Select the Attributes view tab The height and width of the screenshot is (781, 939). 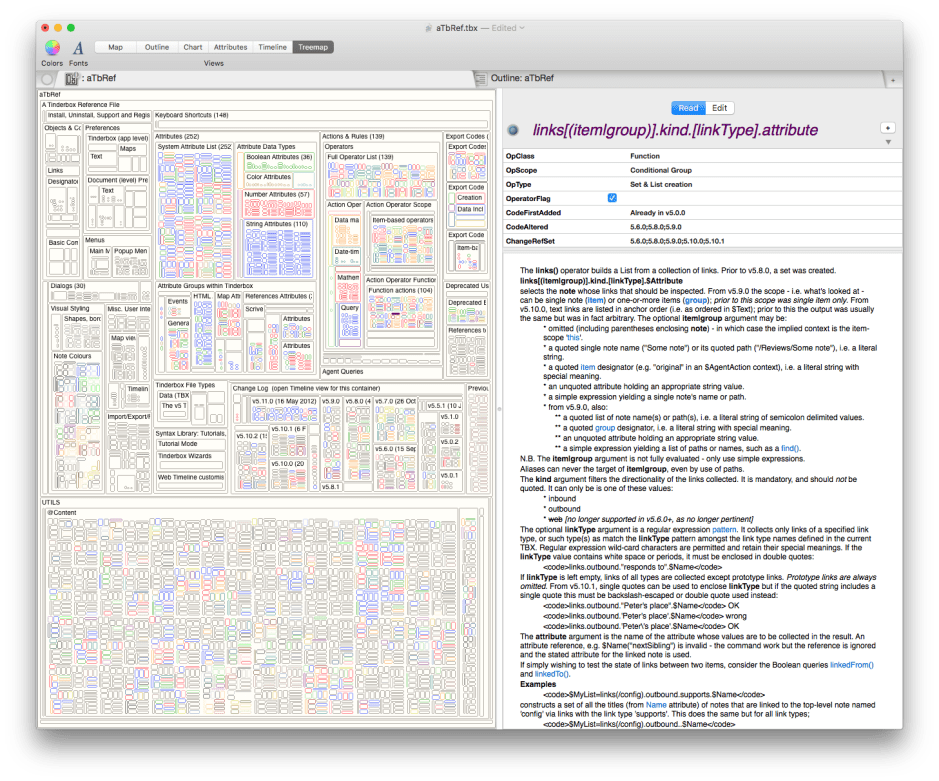tap(230, 47)
